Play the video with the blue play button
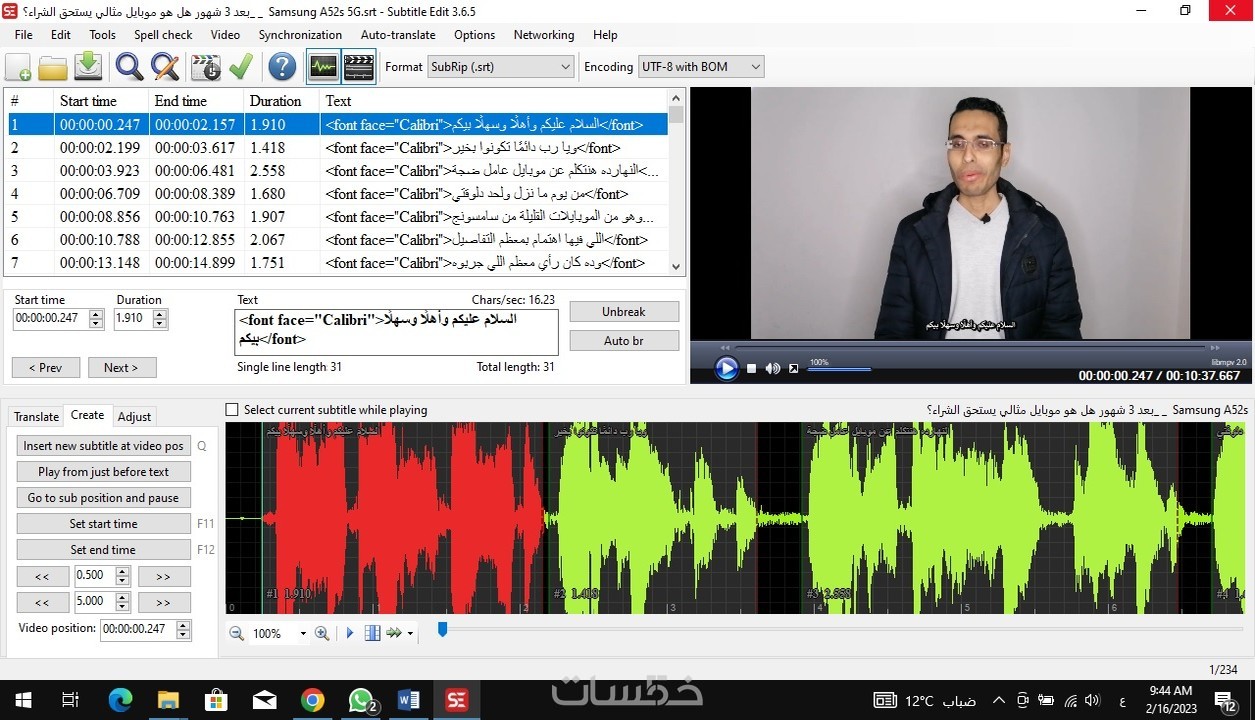This screenshot has width=1255, height=720. (726, 368)
